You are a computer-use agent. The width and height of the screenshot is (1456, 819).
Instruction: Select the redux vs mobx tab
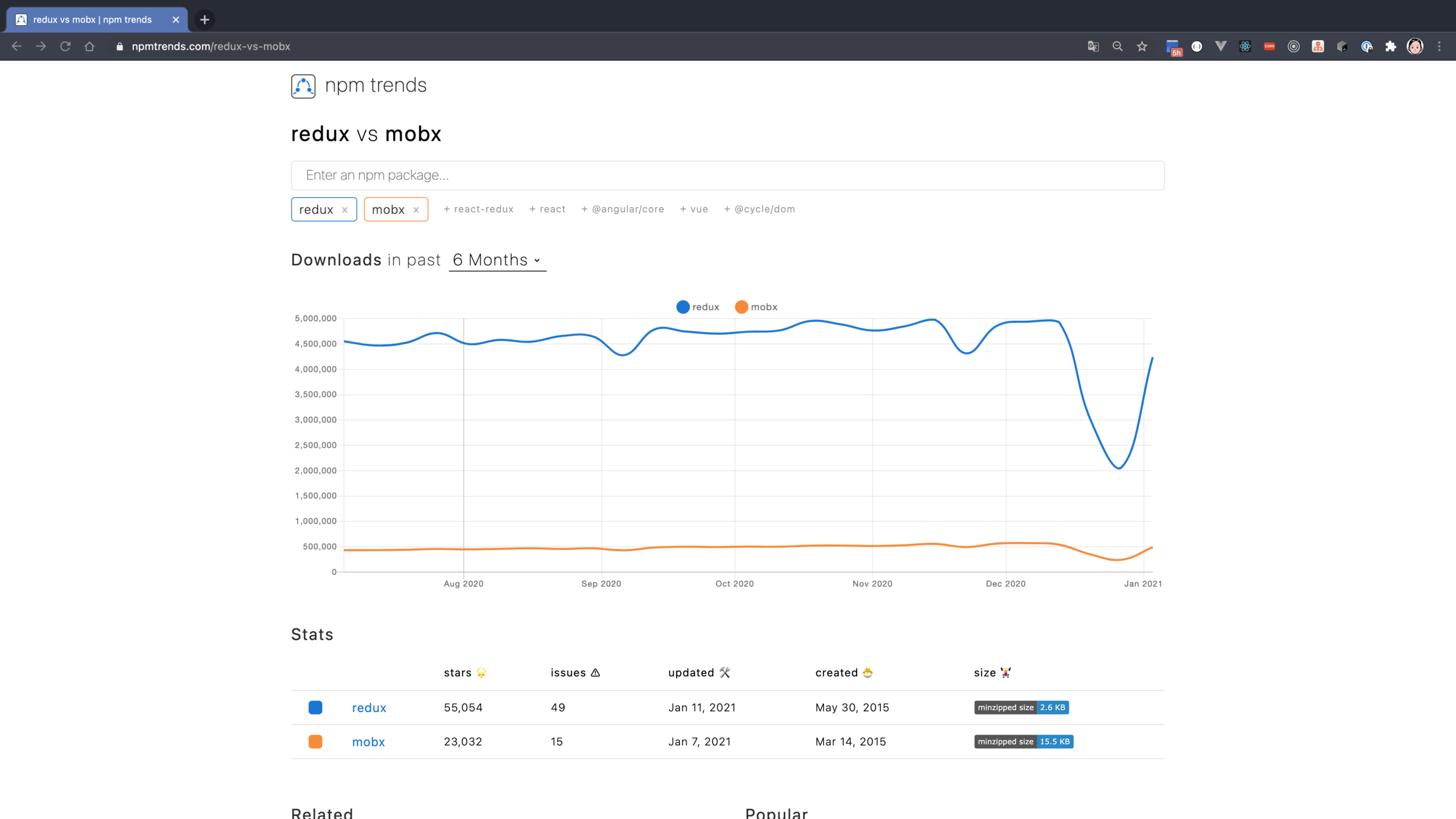coord(92,19)
